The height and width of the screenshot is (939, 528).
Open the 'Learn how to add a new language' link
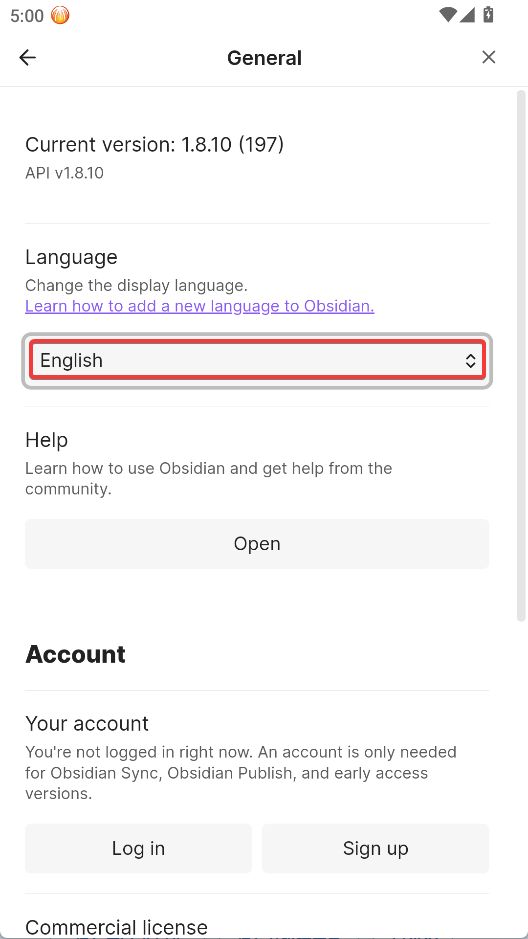point(199,306)
